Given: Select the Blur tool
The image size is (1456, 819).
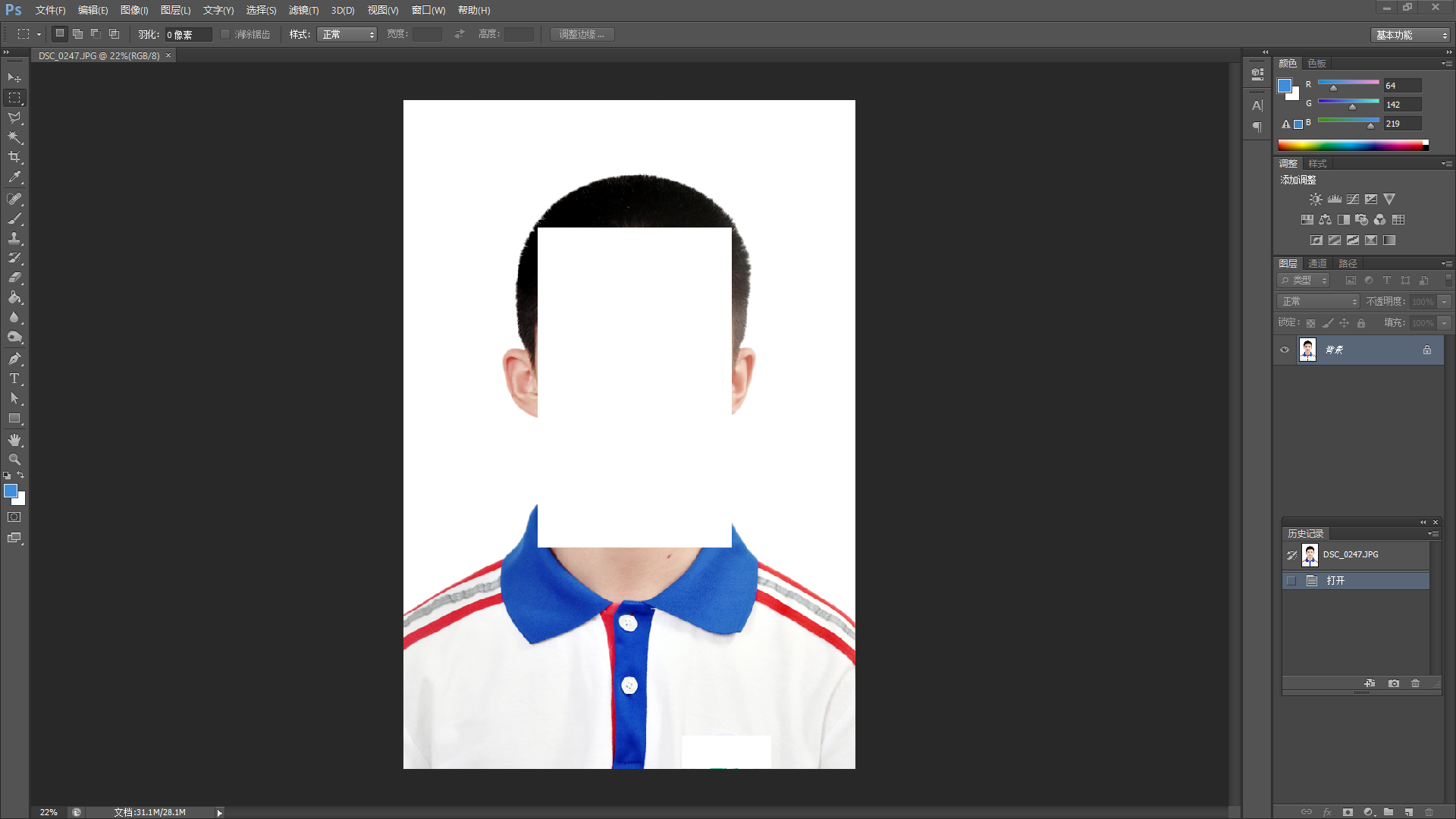Looking at the screenshot, I should pos(14,317).
